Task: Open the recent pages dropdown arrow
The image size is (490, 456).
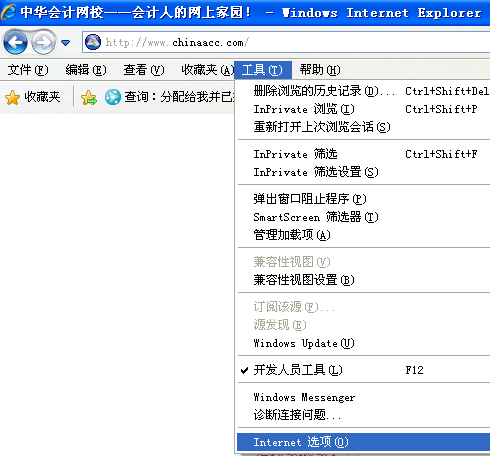Action: (x=66, y=43)
